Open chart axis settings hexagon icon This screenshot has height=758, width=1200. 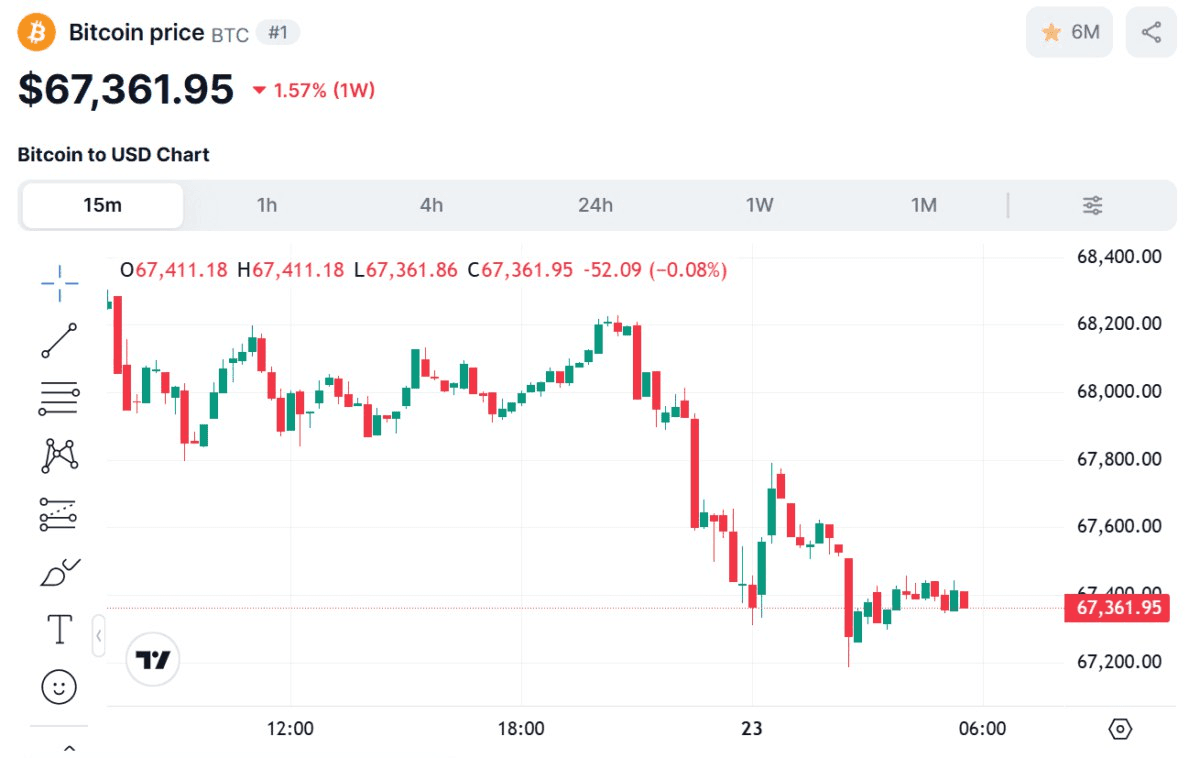point(1121,729)
